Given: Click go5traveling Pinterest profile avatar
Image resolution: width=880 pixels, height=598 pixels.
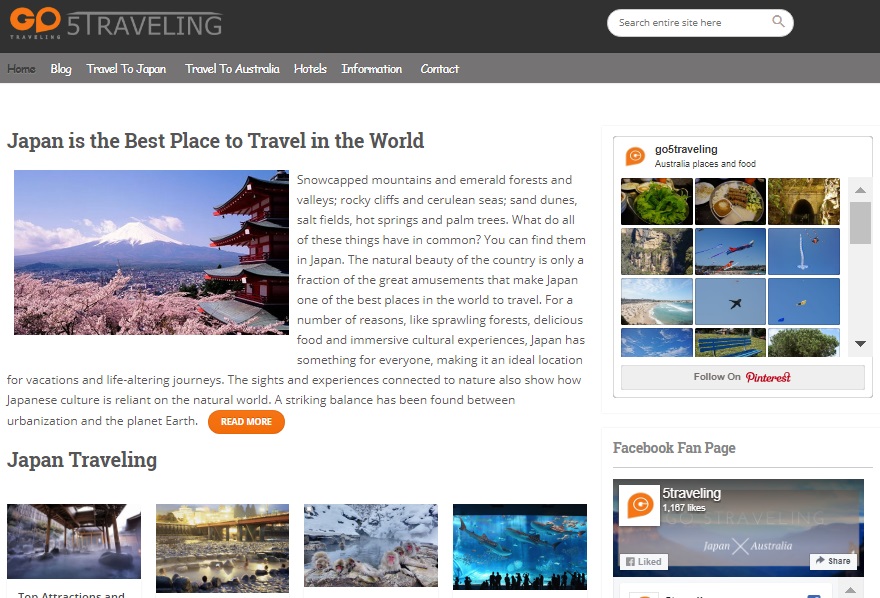Looking at the screenshot, I should (x=635, y=156).
